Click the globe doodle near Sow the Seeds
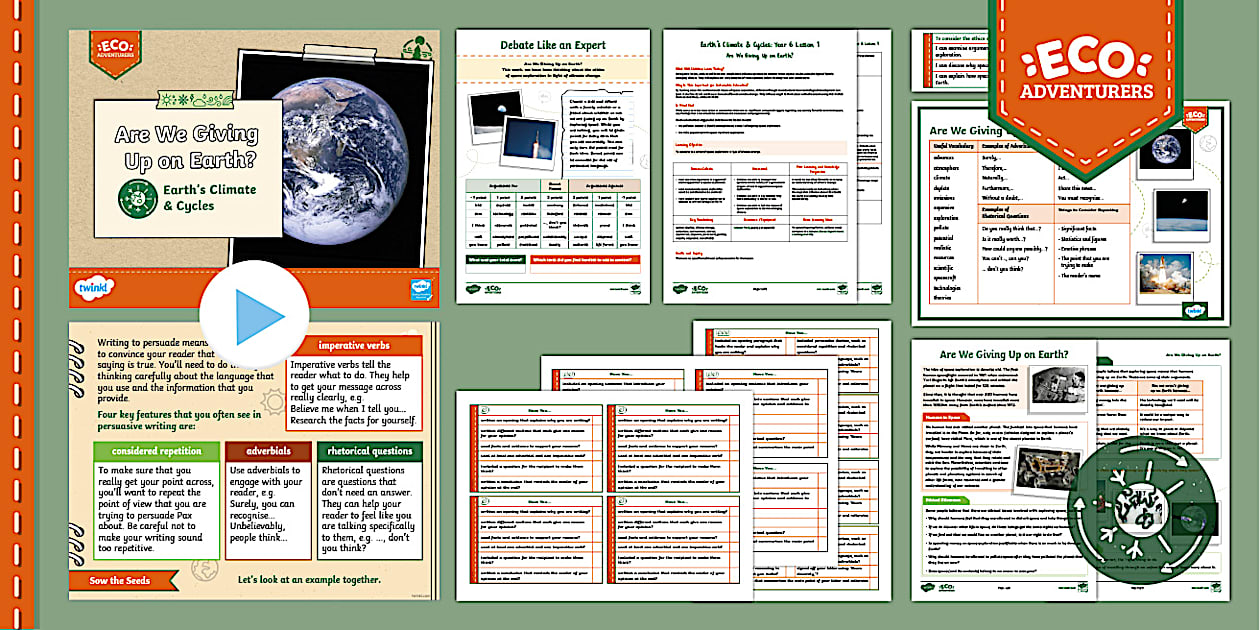The image size is (1260, 630). pyautogui.click(x=204, y=571)
